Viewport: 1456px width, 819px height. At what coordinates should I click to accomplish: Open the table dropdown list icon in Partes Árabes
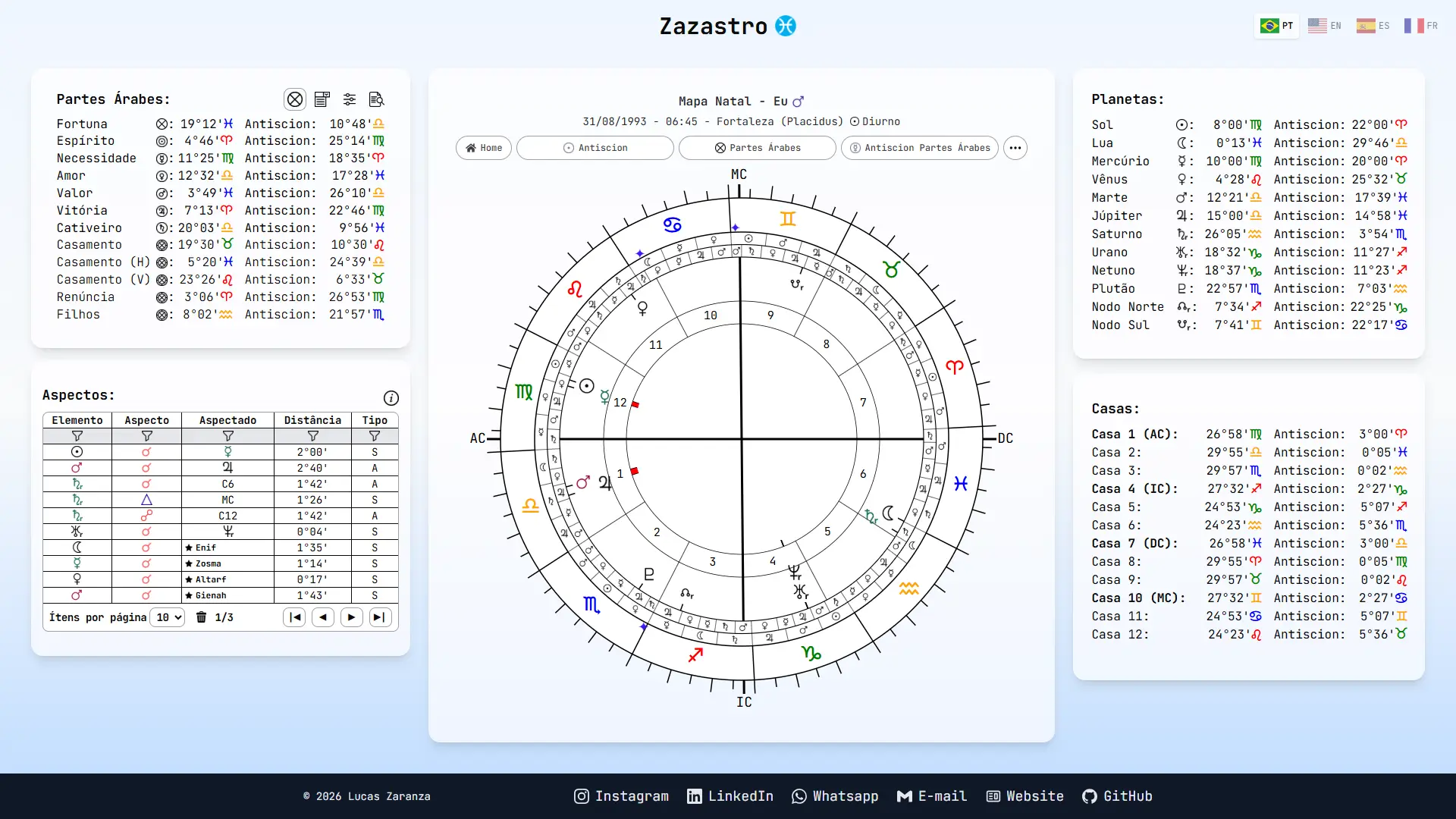coord(322,99)
